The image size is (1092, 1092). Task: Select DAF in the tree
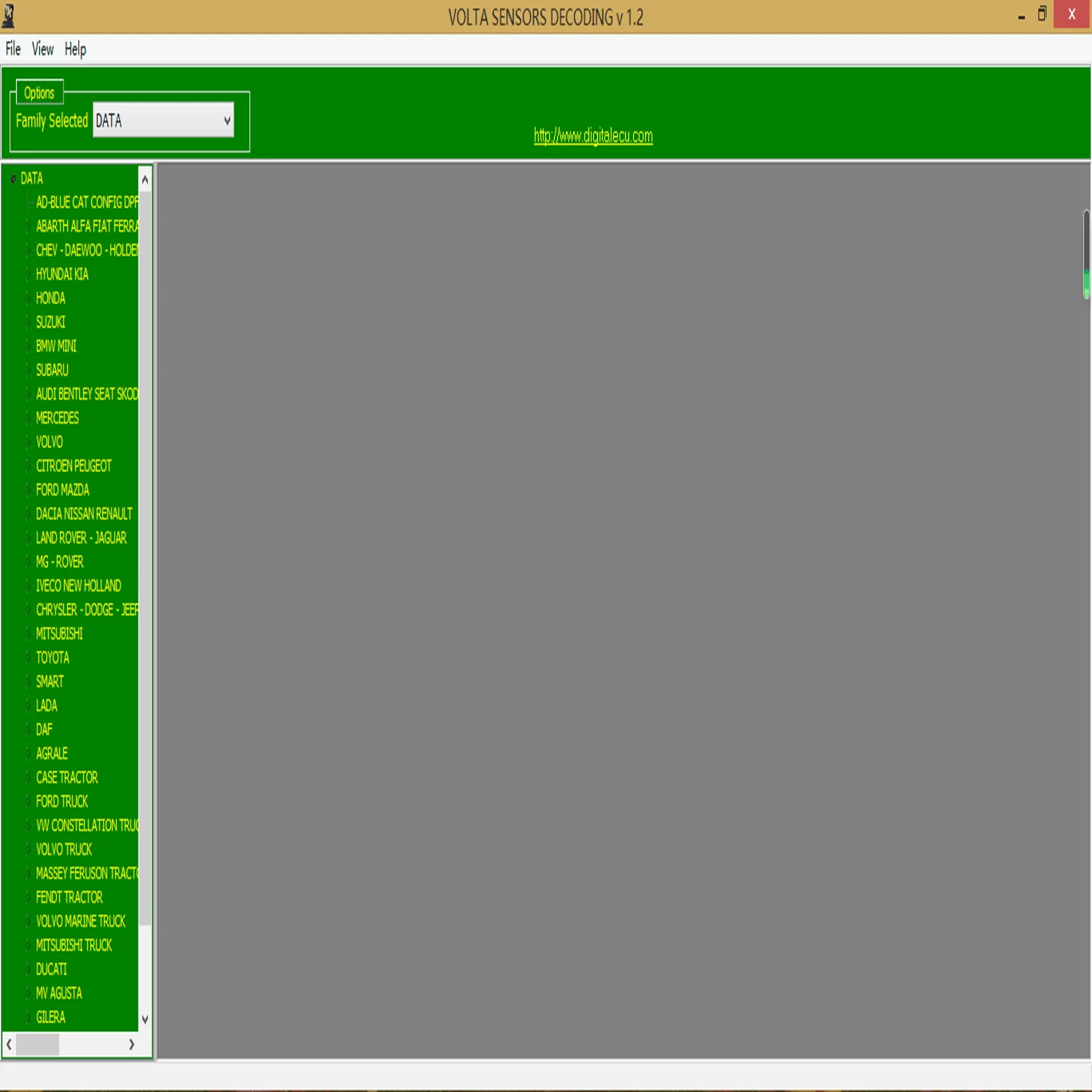(x=44, y=730)
